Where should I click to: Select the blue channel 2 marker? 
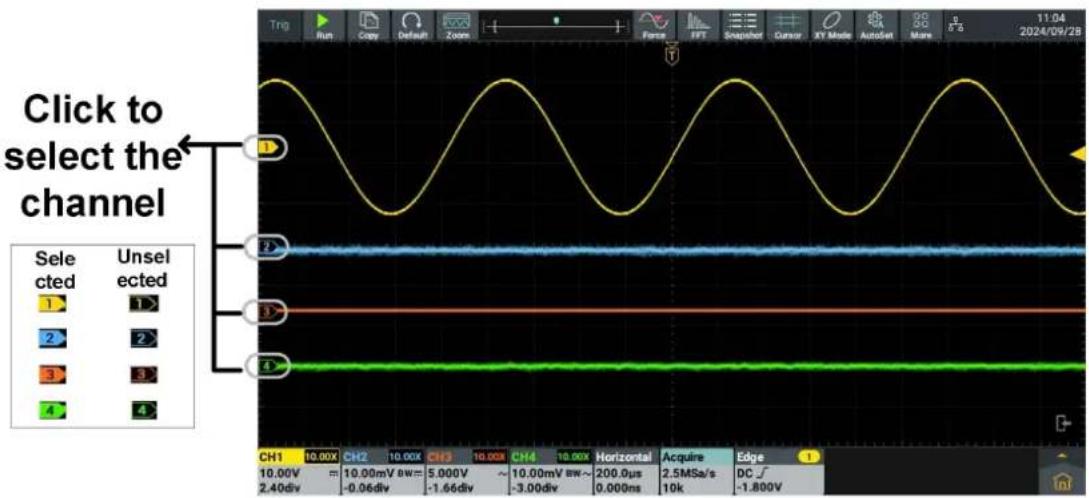coord(268,247)
